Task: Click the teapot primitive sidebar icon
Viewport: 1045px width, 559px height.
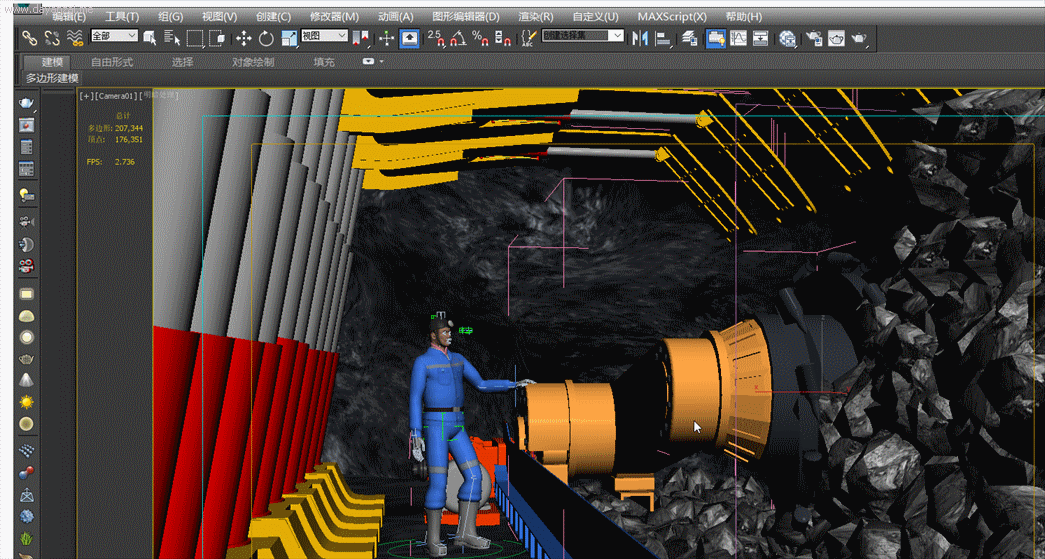Action: click(x=26, y=359)
